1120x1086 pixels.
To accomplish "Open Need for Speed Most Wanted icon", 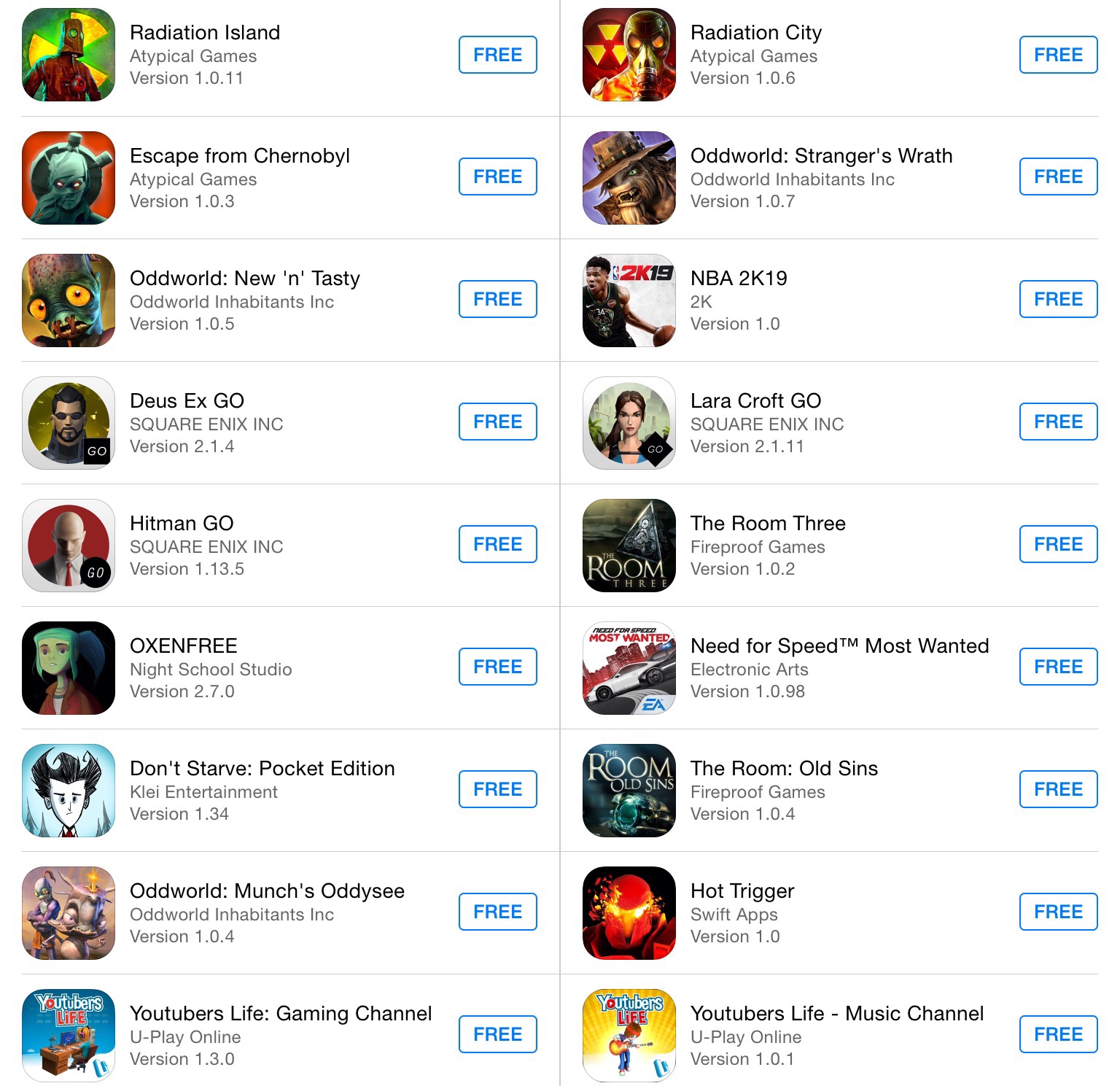I will coord(629,667).
